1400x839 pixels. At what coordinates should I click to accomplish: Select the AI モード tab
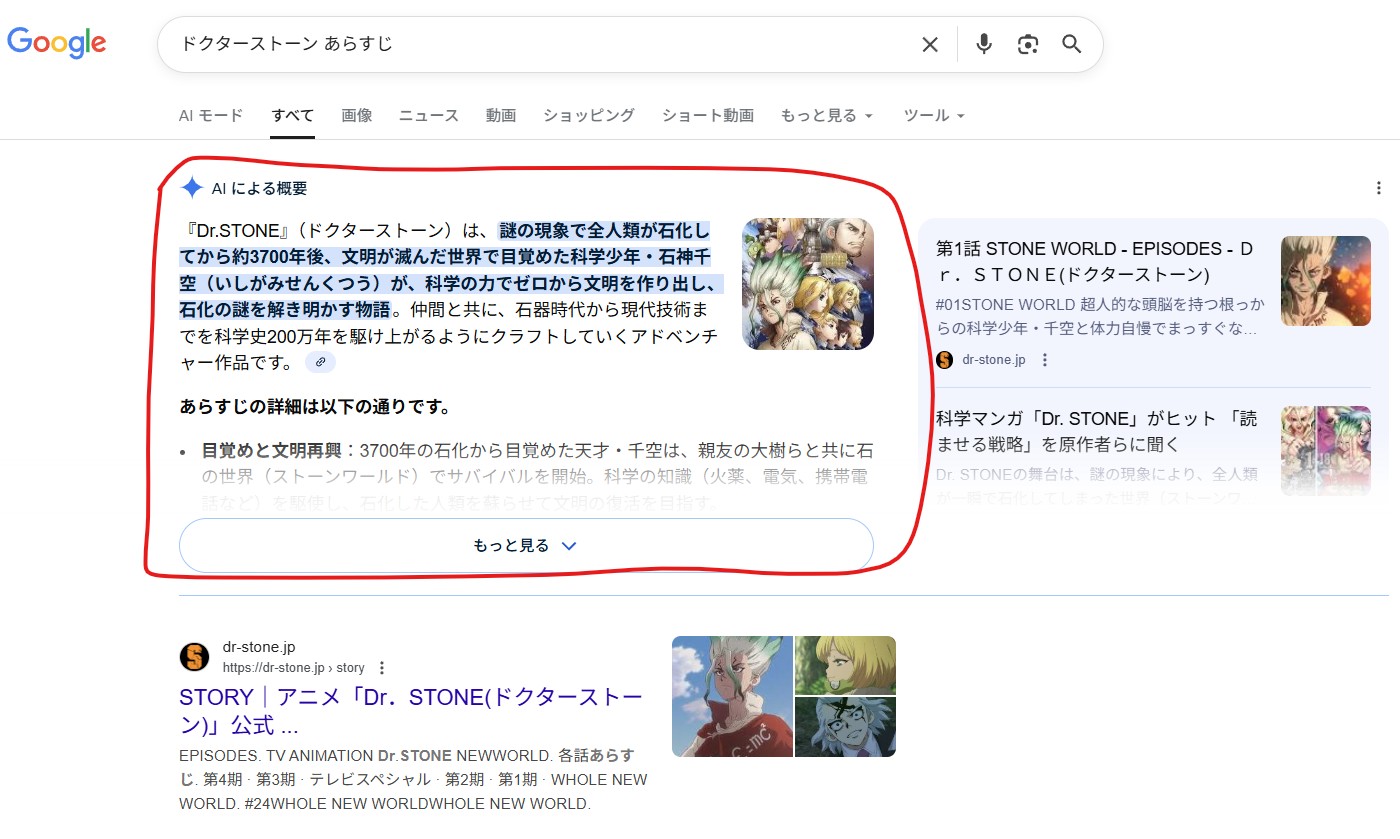click(211, 116)
